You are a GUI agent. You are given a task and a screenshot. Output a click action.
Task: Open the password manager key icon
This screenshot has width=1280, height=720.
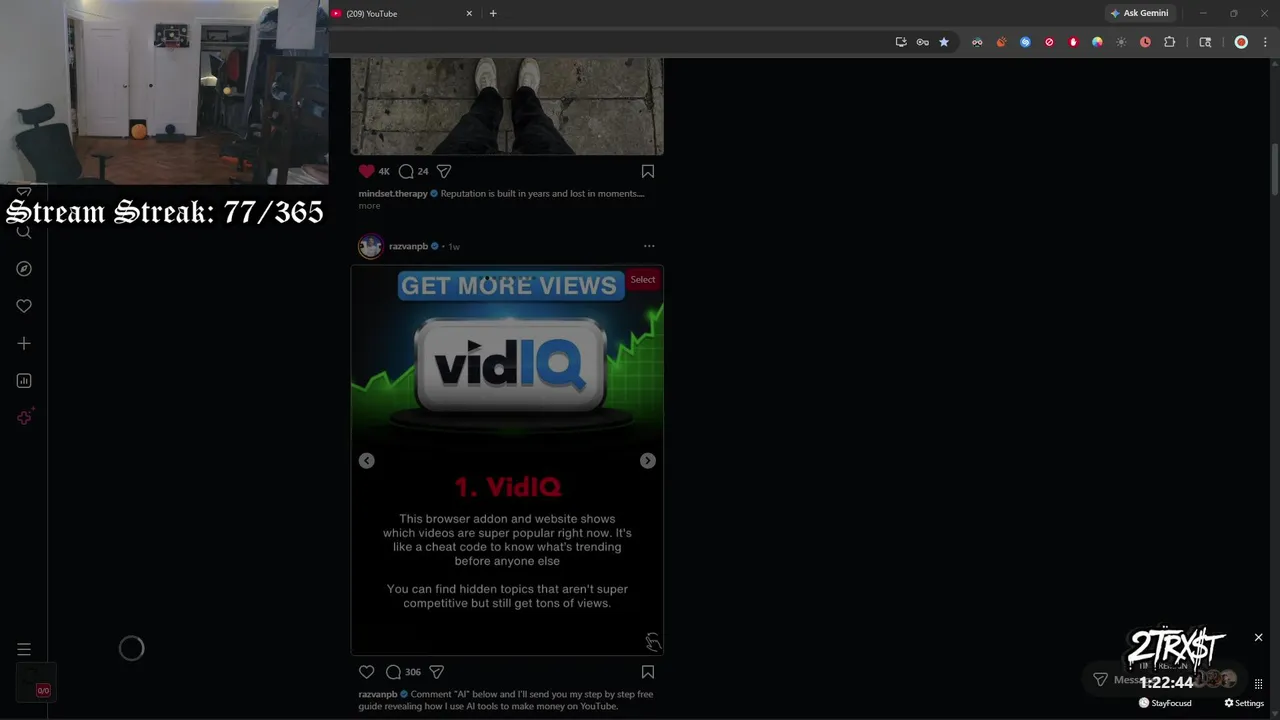coord(922,42)
